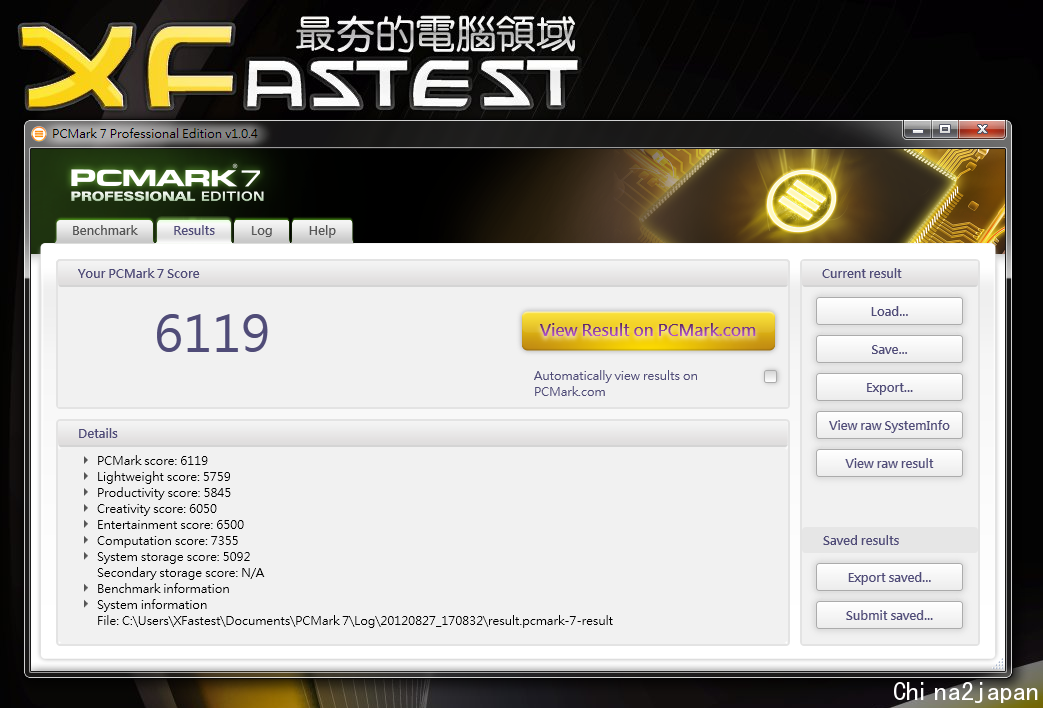Close the PCMark 7 window

(x=982, y=130)
